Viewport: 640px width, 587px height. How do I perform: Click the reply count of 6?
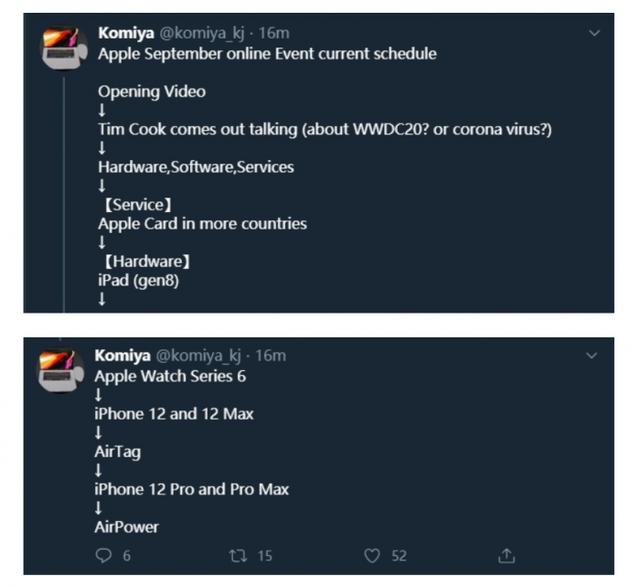(126, 555)
